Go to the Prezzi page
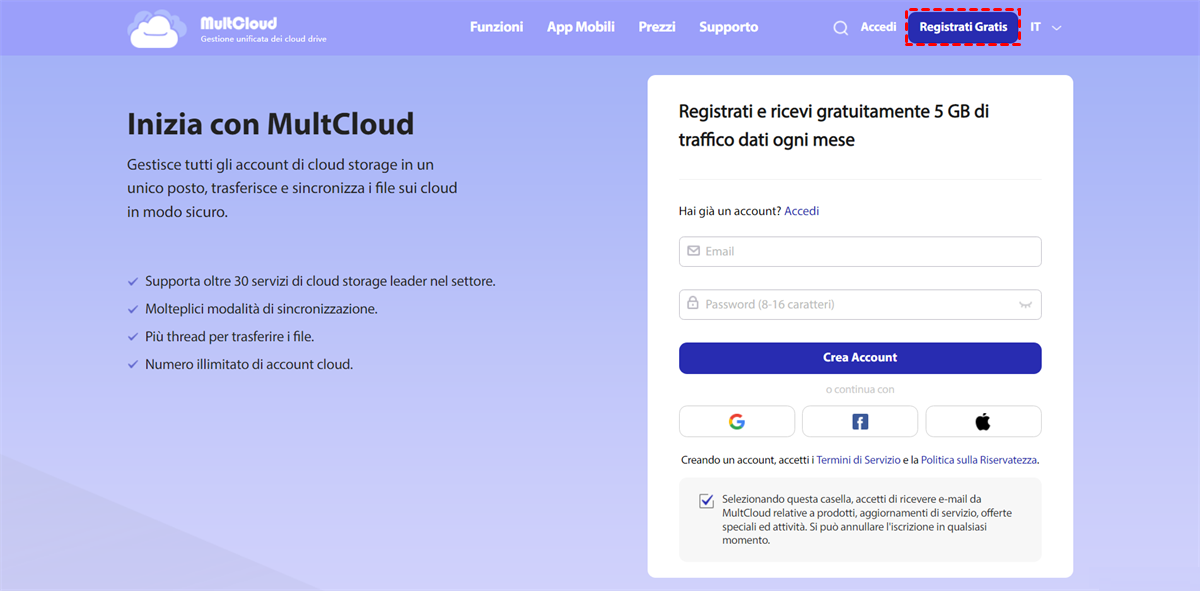Viewport: 1200px width, 591px height. click(657, 27)
